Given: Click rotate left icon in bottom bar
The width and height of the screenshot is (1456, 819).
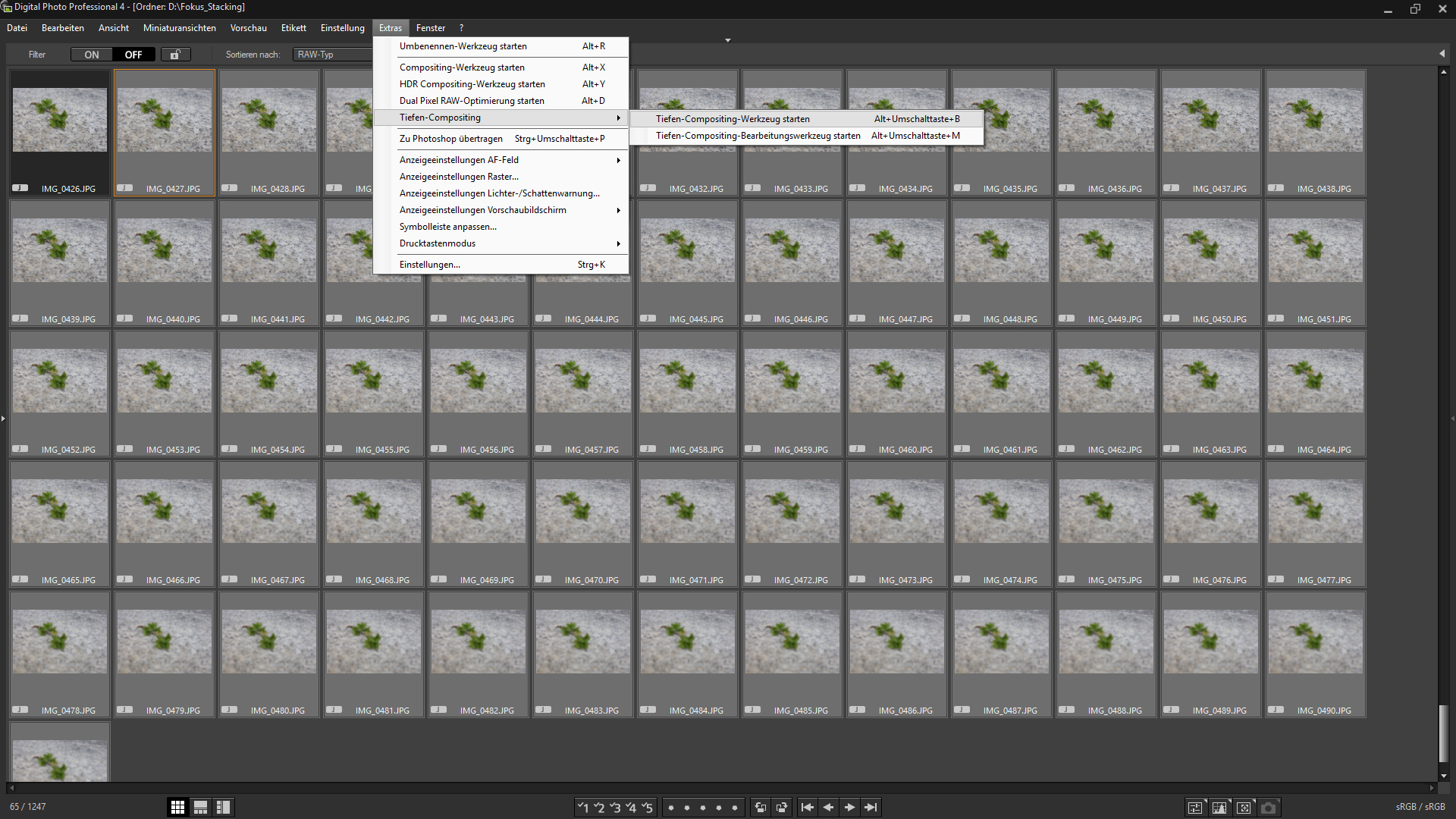Looking at the screenshot, I should 761,808.
